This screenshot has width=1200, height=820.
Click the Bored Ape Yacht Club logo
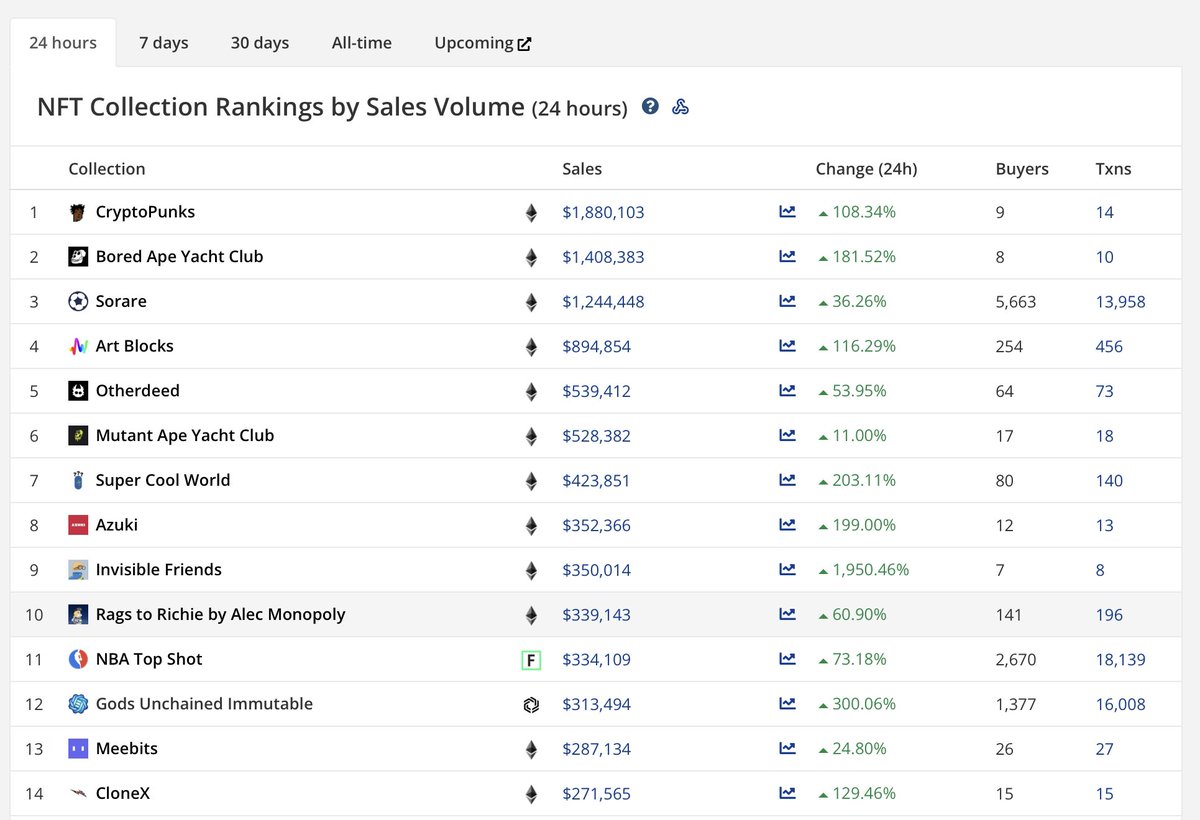80,257
